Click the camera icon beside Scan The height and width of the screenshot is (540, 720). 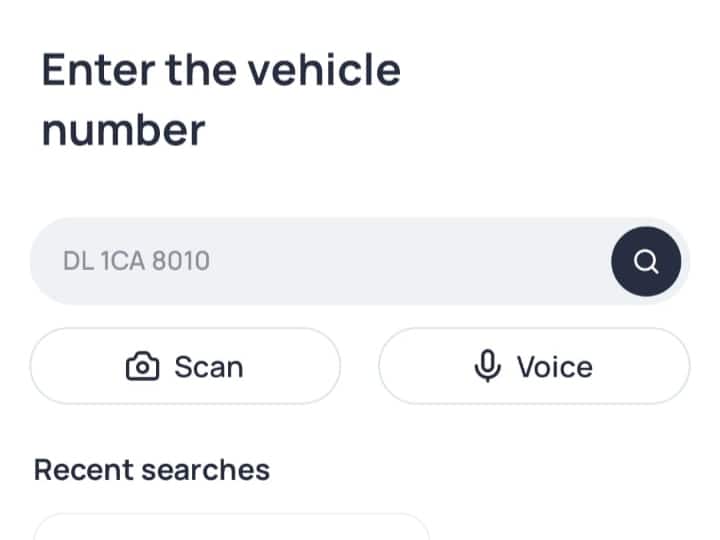tap(143, 367)
